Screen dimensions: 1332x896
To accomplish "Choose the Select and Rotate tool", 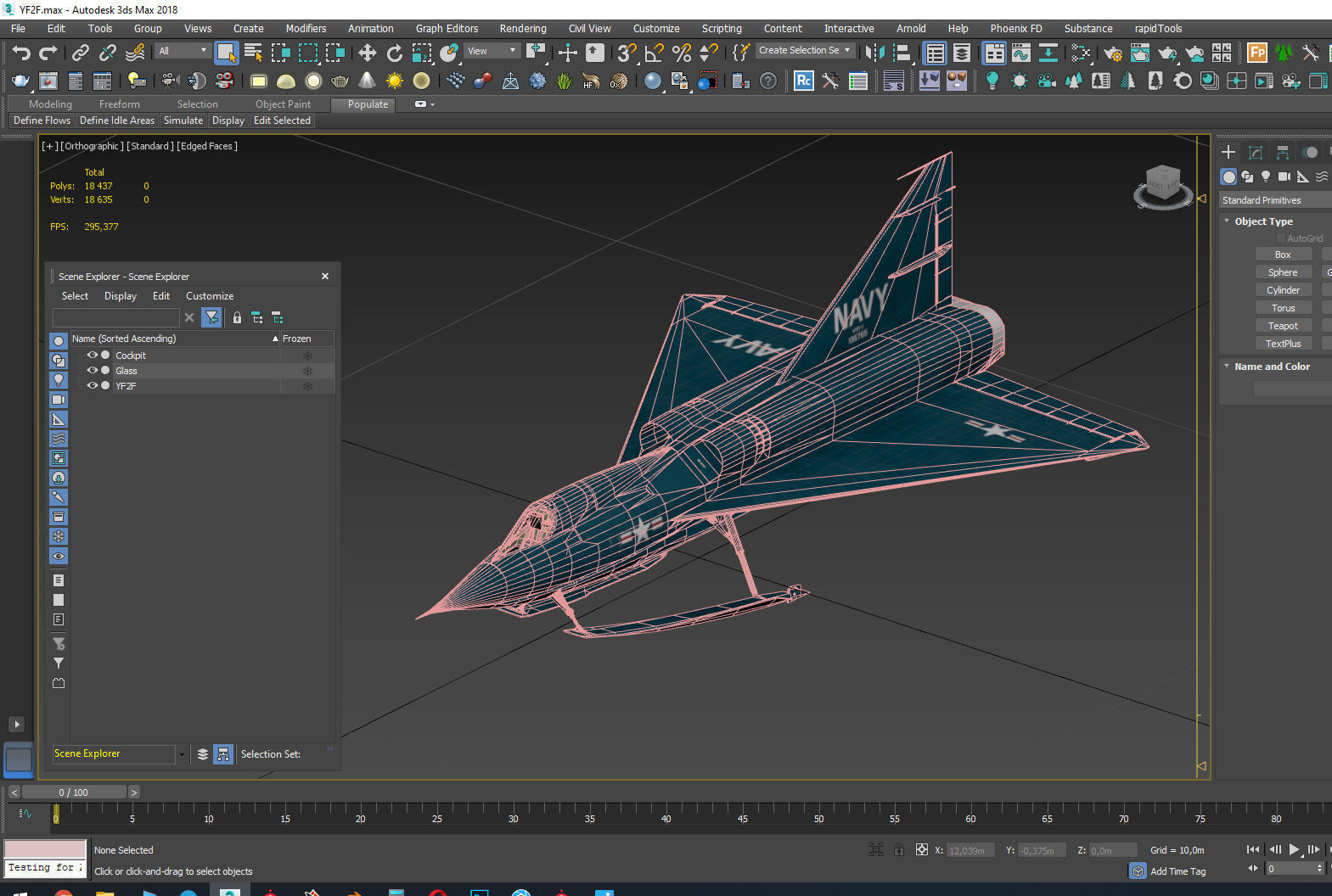I will pyautogui.click(x=395, y=53).
